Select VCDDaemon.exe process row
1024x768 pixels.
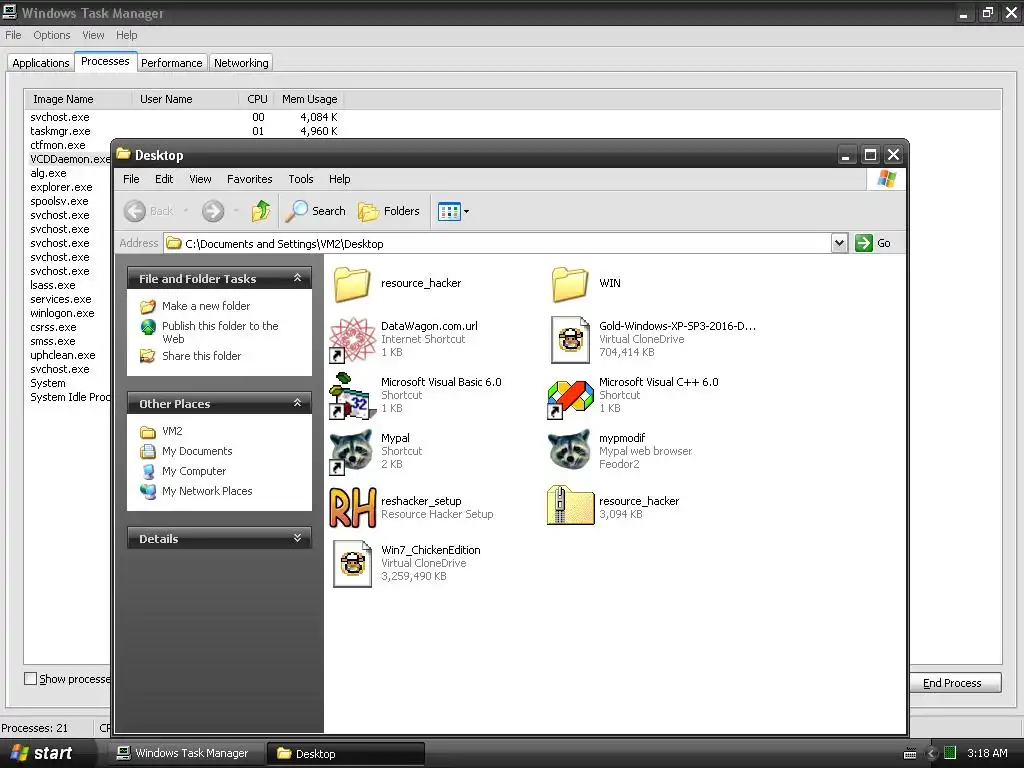(x=69, y=159)
